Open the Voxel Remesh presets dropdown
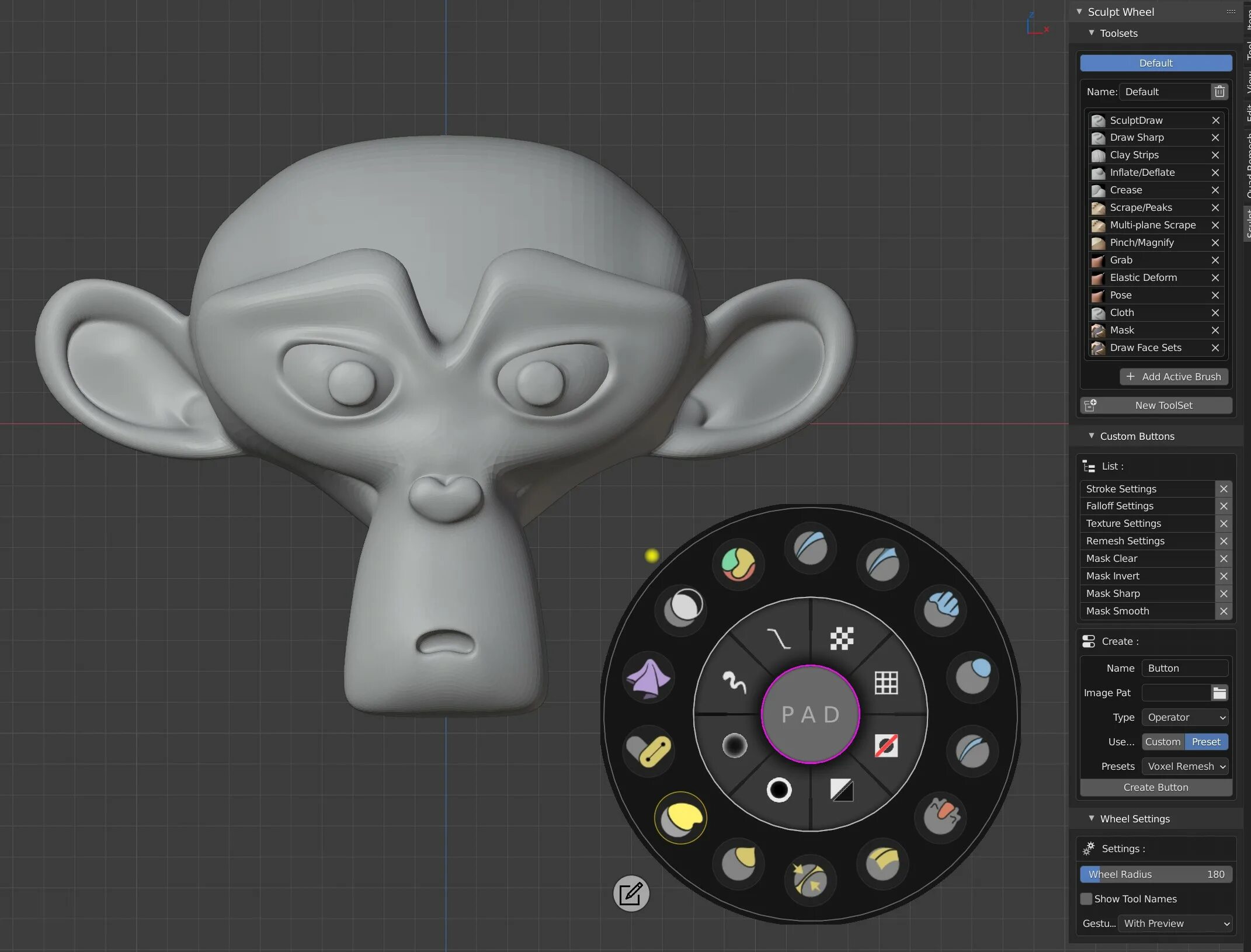 point(1185,766)
